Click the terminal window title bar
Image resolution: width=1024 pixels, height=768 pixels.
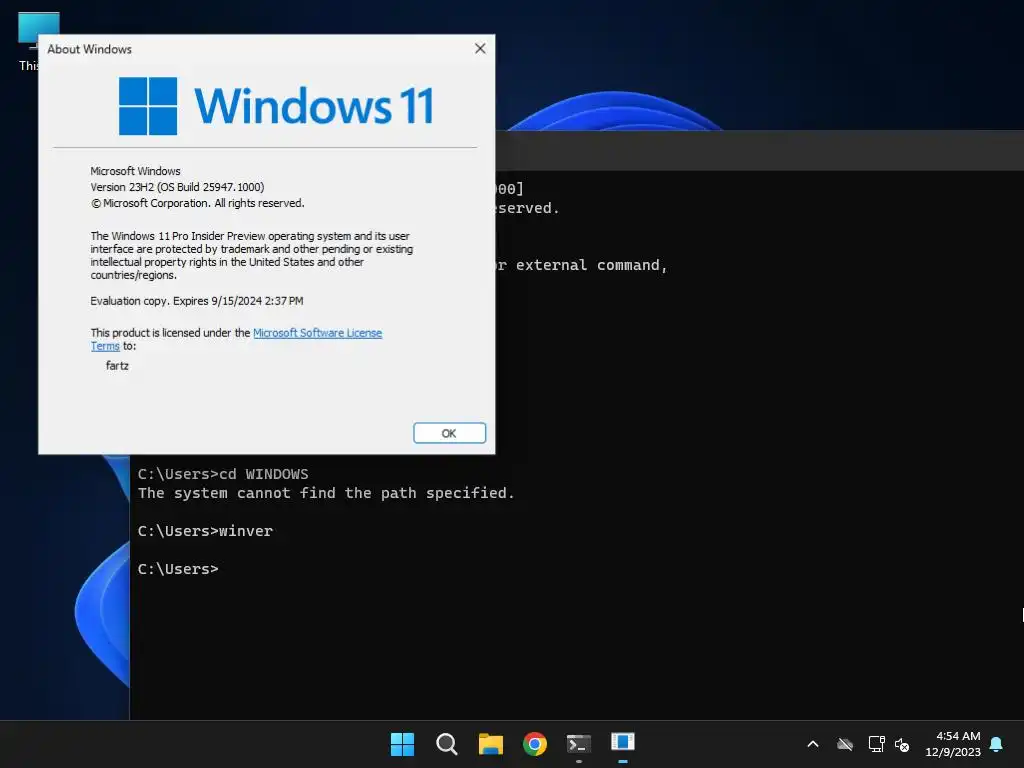(759, 150)
